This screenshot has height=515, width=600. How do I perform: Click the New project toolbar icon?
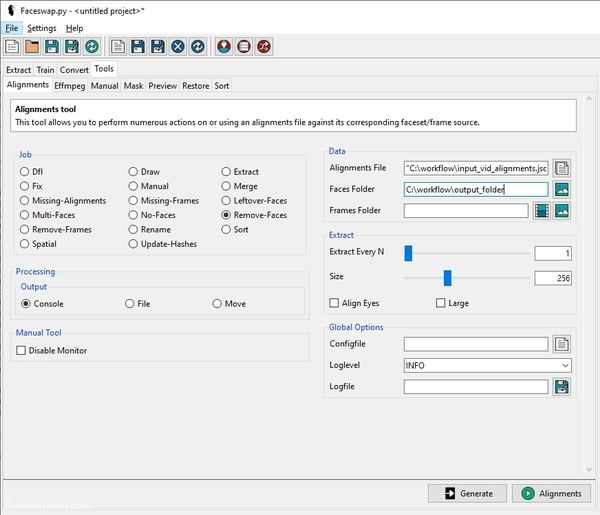click(12, 47)
